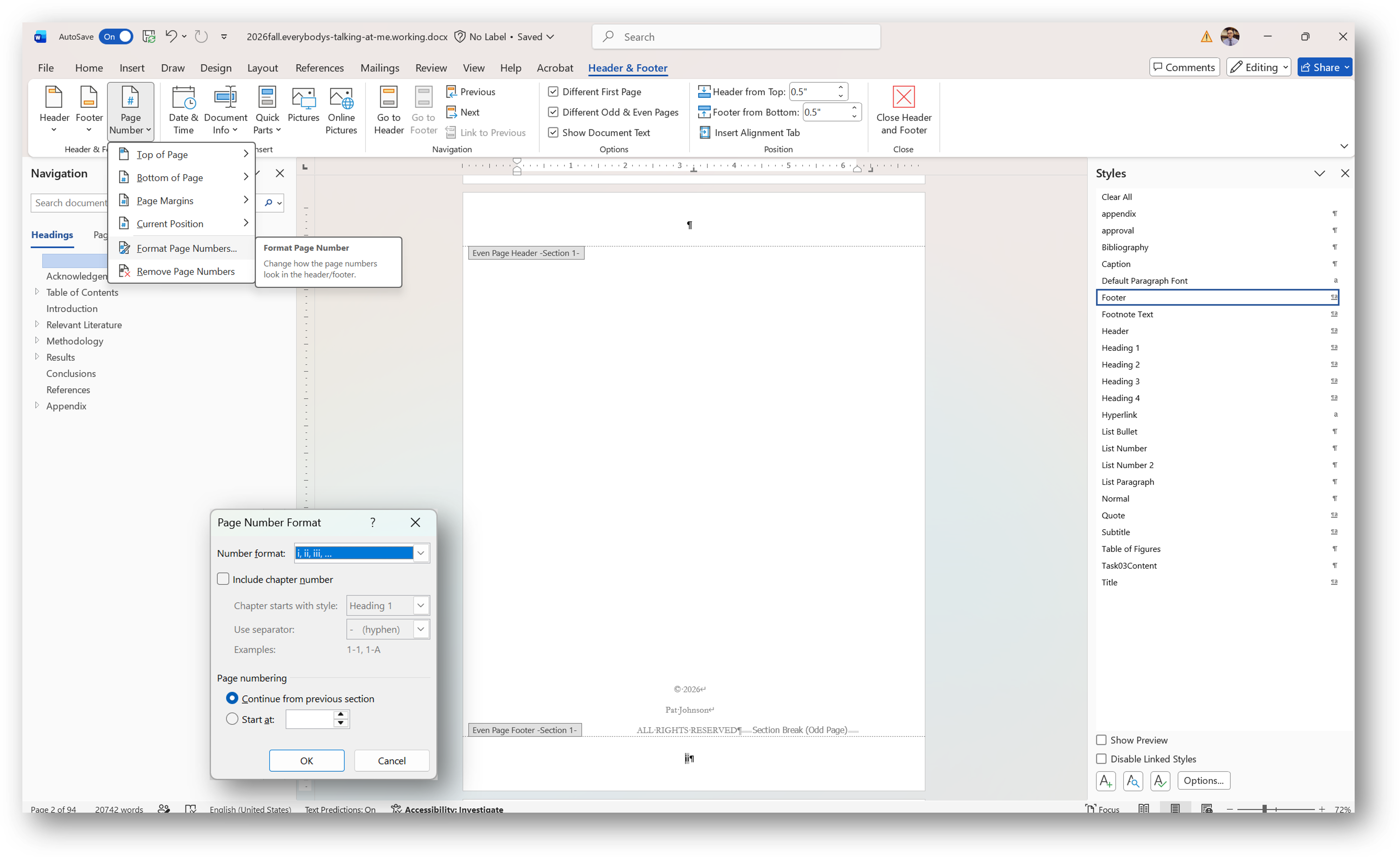Select Heading 1 style in Styles pane

1218,347
